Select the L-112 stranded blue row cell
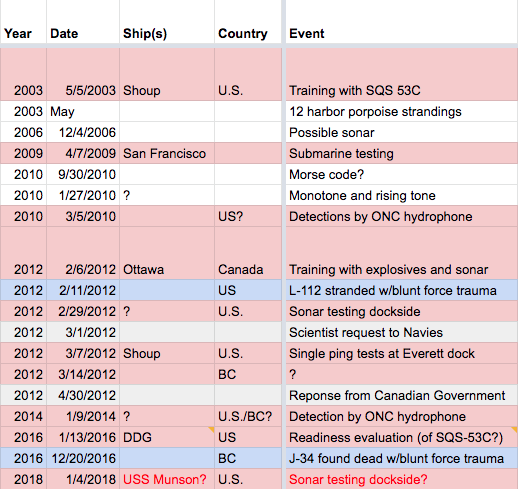 (402, 290)
